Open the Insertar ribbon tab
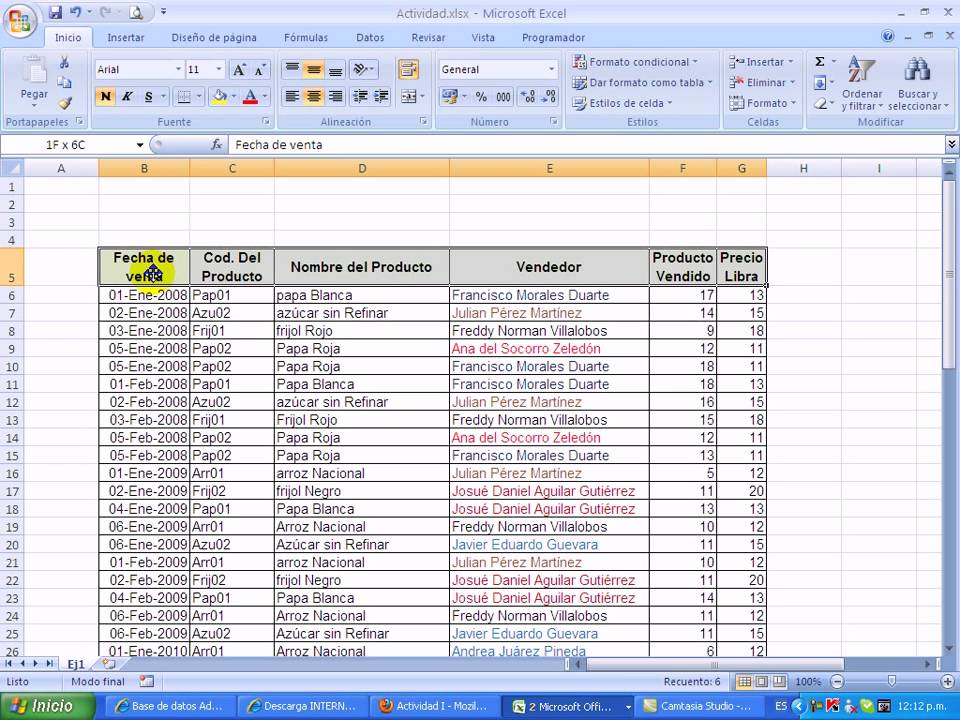Screen dimensions: 960x720 [126, 37]
